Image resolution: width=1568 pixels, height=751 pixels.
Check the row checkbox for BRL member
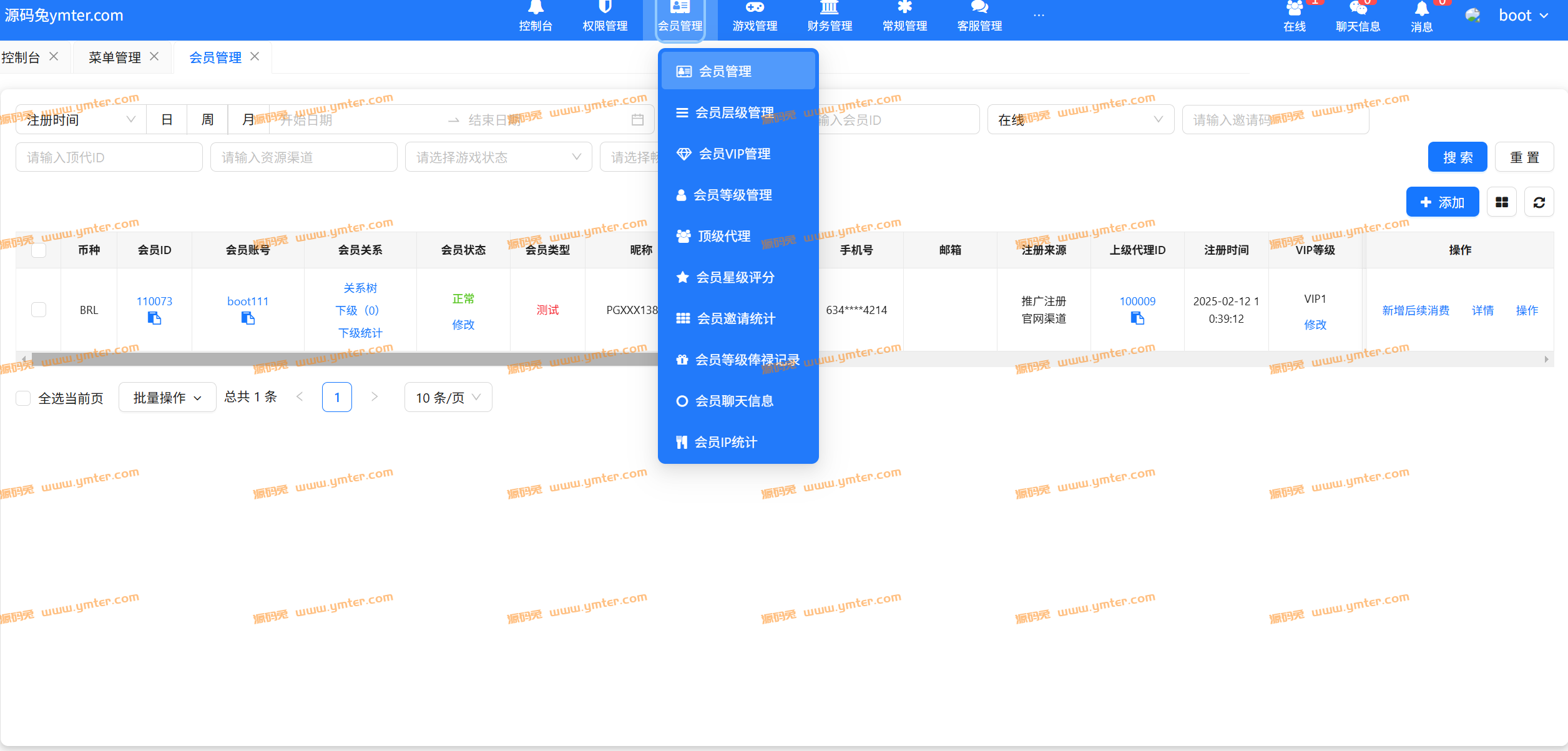point(39,310)
